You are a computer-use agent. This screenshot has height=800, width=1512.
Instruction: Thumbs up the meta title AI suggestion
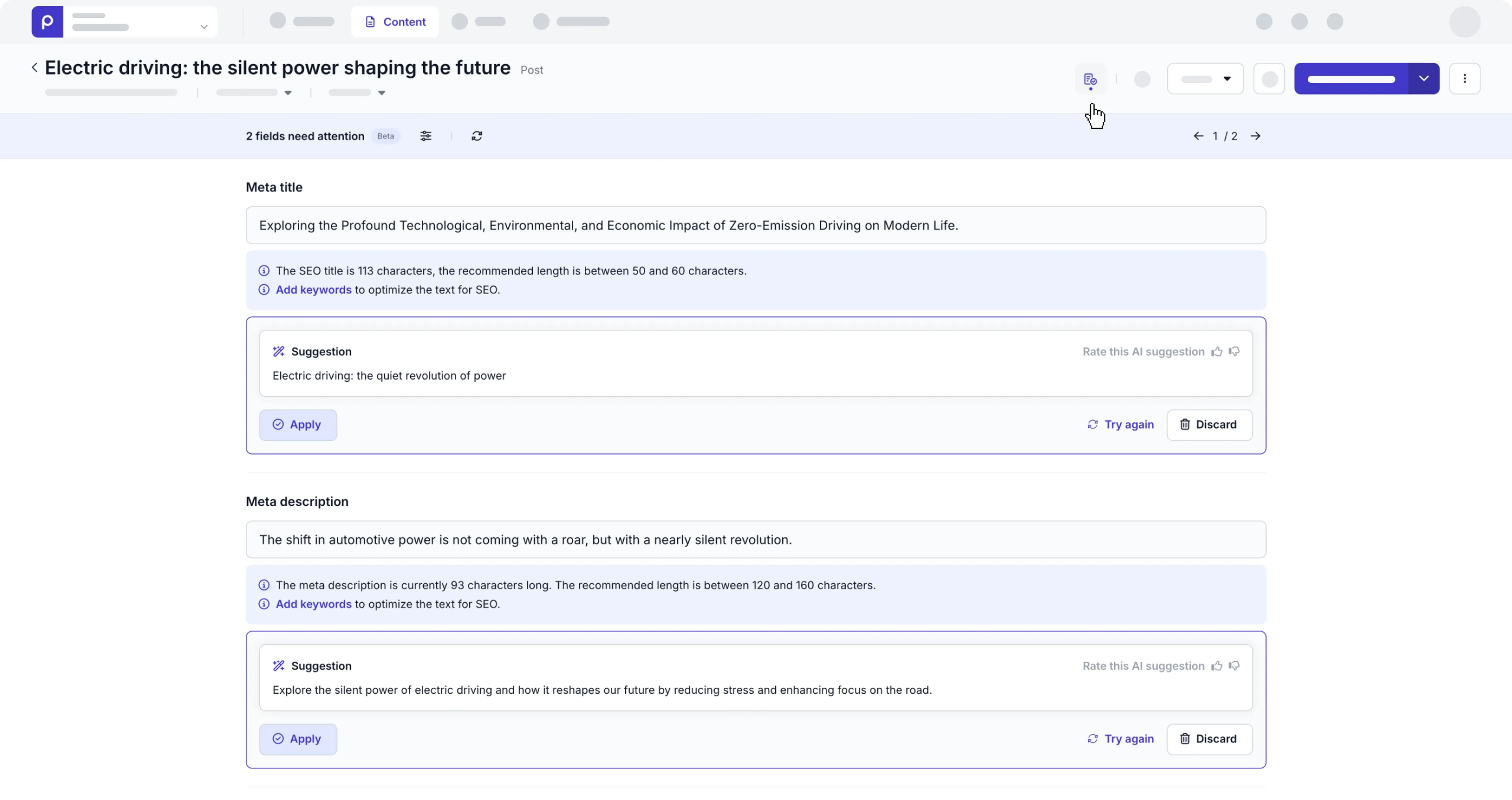pyautogui.click(x=1217, y=351)
